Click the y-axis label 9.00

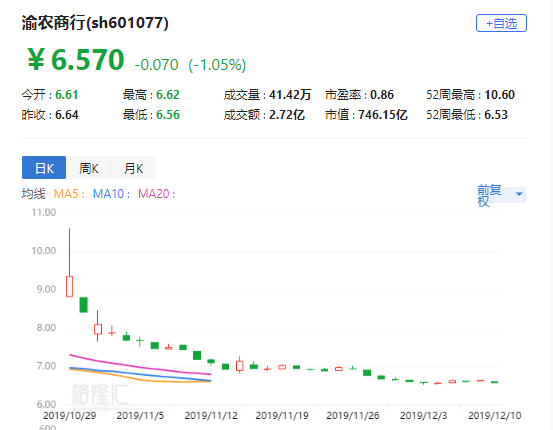[46, 289]
